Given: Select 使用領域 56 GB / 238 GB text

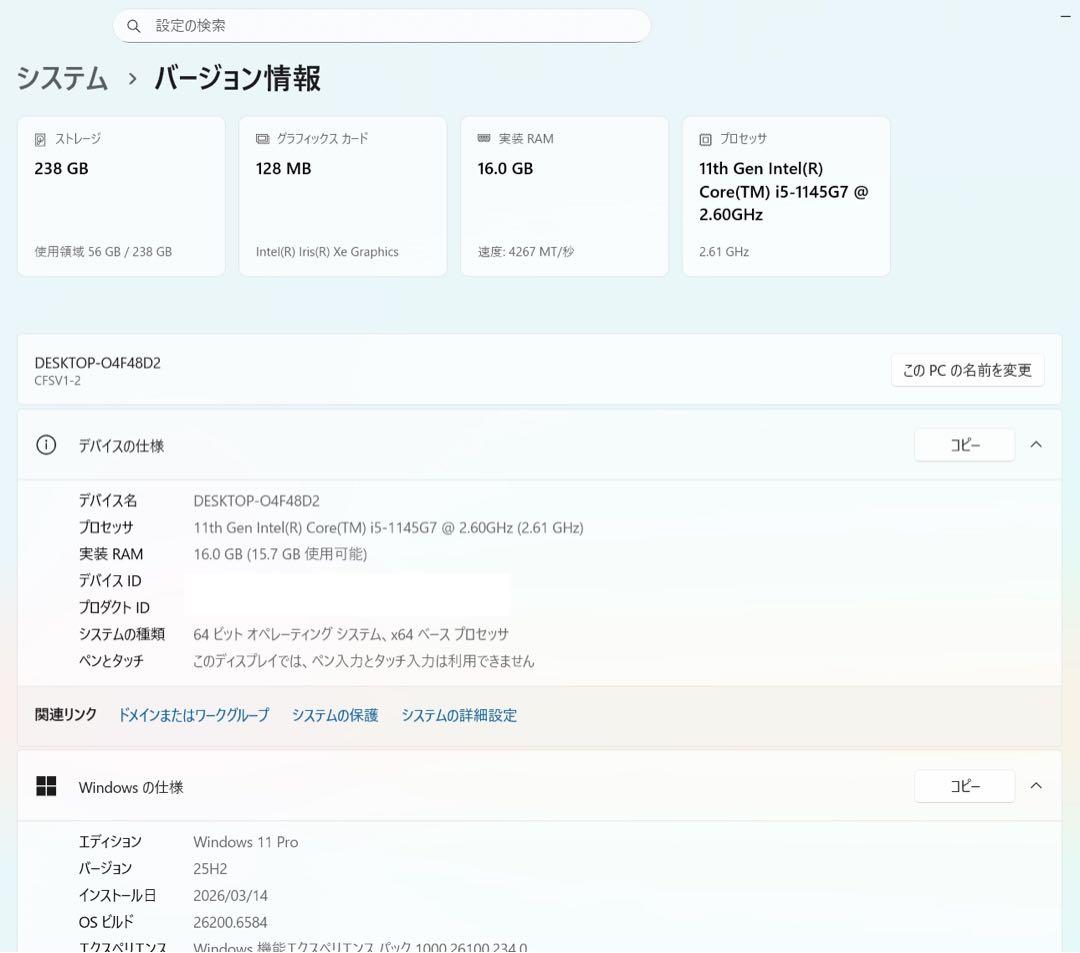Looking at the screenshot, I should [x=103, y=252].
